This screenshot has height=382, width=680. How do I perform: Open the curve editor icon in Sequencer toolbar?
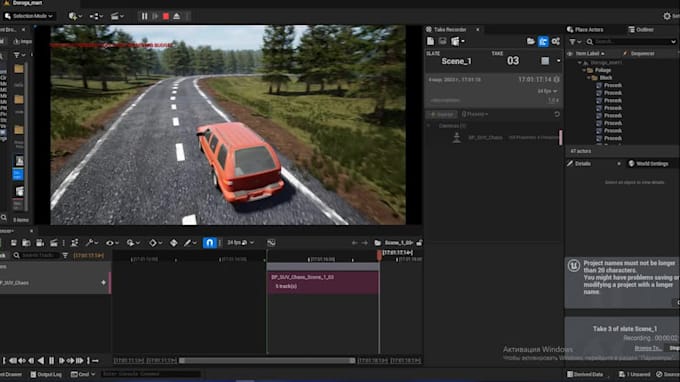tap(271, 243)
